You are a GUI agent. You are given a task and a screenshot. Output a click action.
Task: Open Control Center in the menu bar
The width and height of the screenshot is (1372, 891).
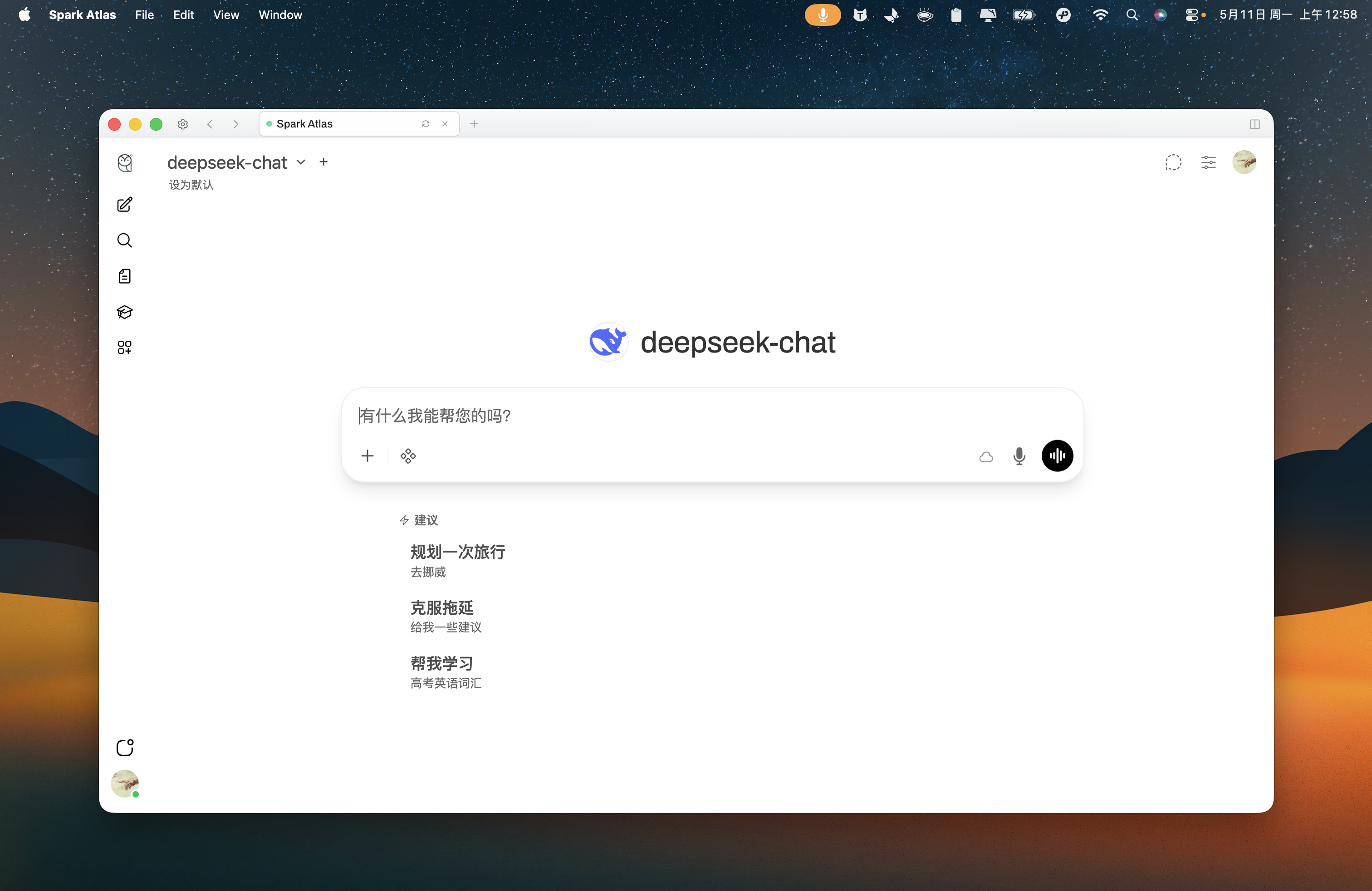[x=1191, y=15]
